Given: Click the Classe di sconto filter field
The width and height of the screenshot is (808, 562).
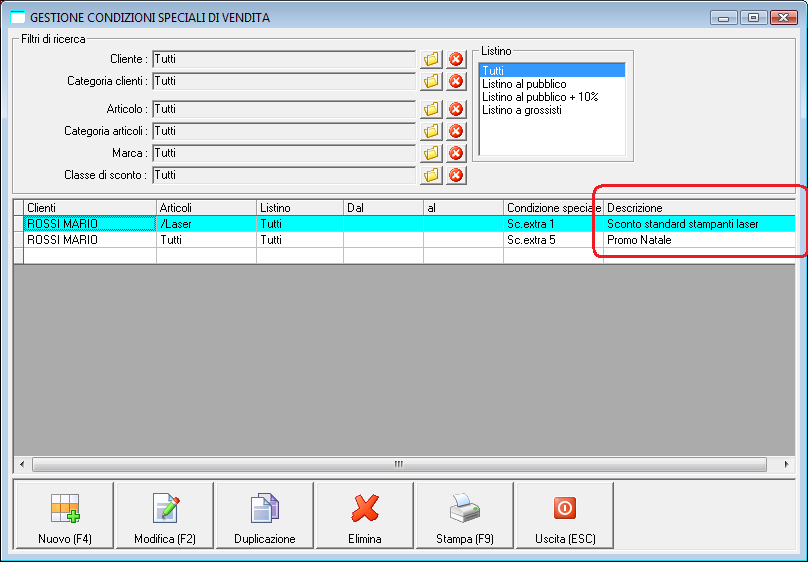Looking at the screenshot, I should coord(284,176).
